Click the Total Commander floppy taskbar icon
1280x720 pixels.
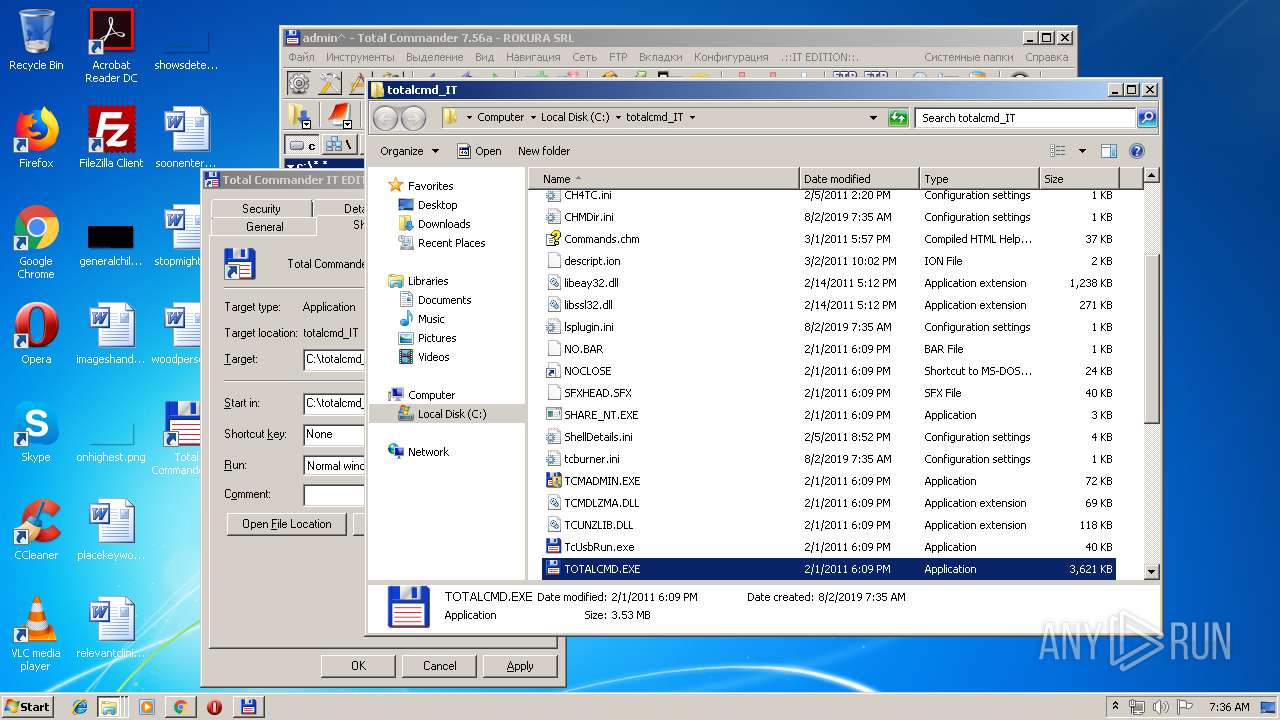(247, 707)
